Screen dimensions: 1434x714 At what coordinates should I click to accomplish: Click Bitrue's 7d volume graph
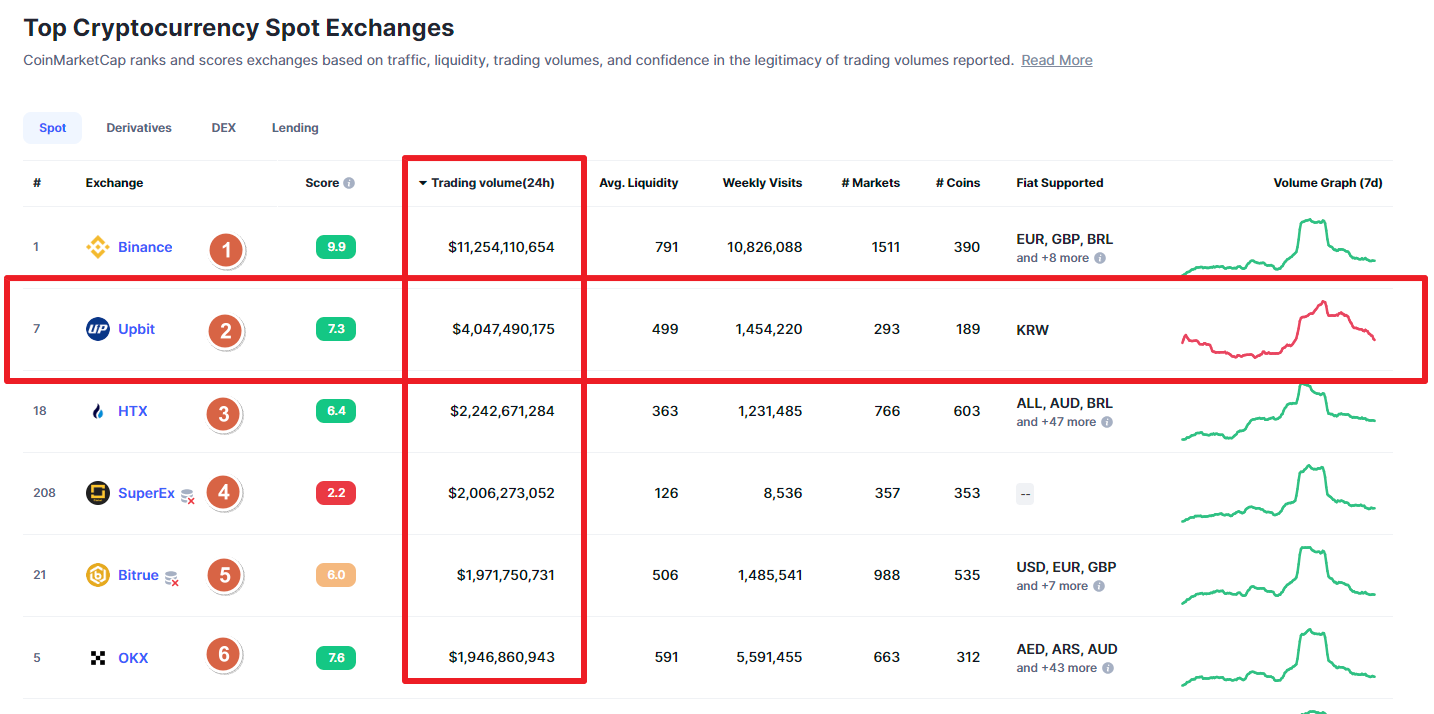(1279, 575)
